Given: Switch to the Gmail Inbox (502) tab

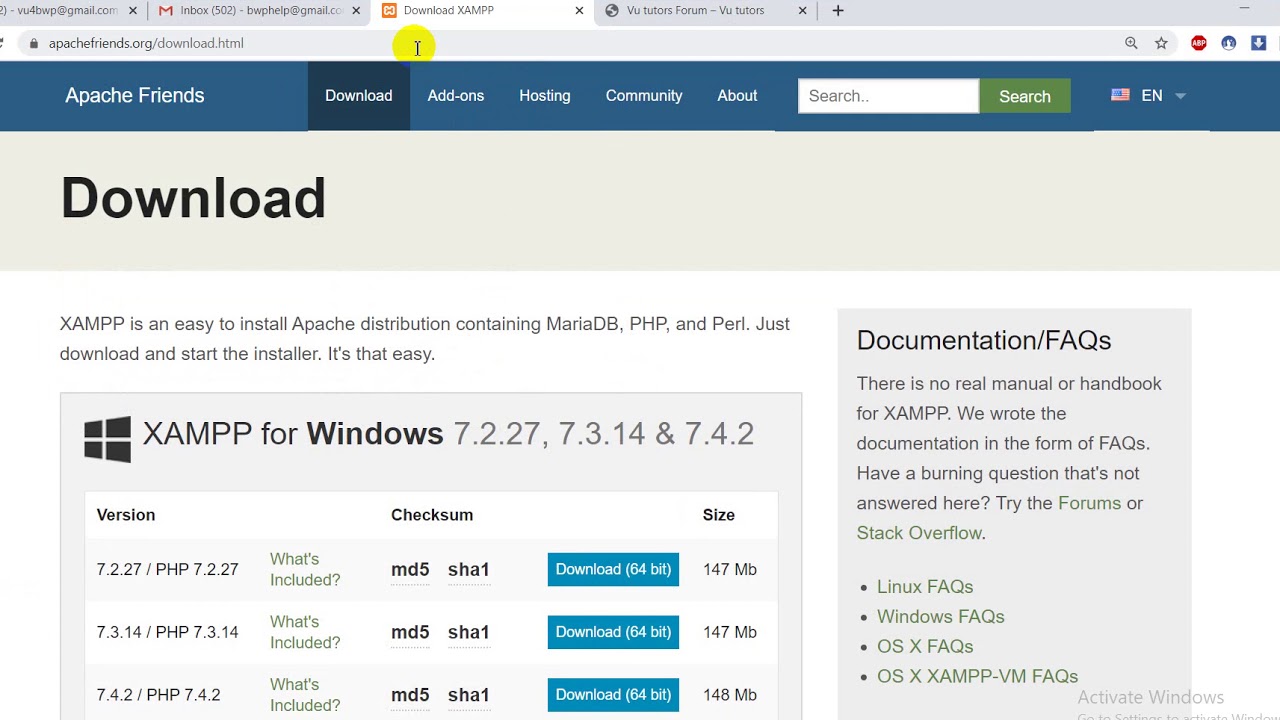Looking at the screenshot, I should pos(262,11).
